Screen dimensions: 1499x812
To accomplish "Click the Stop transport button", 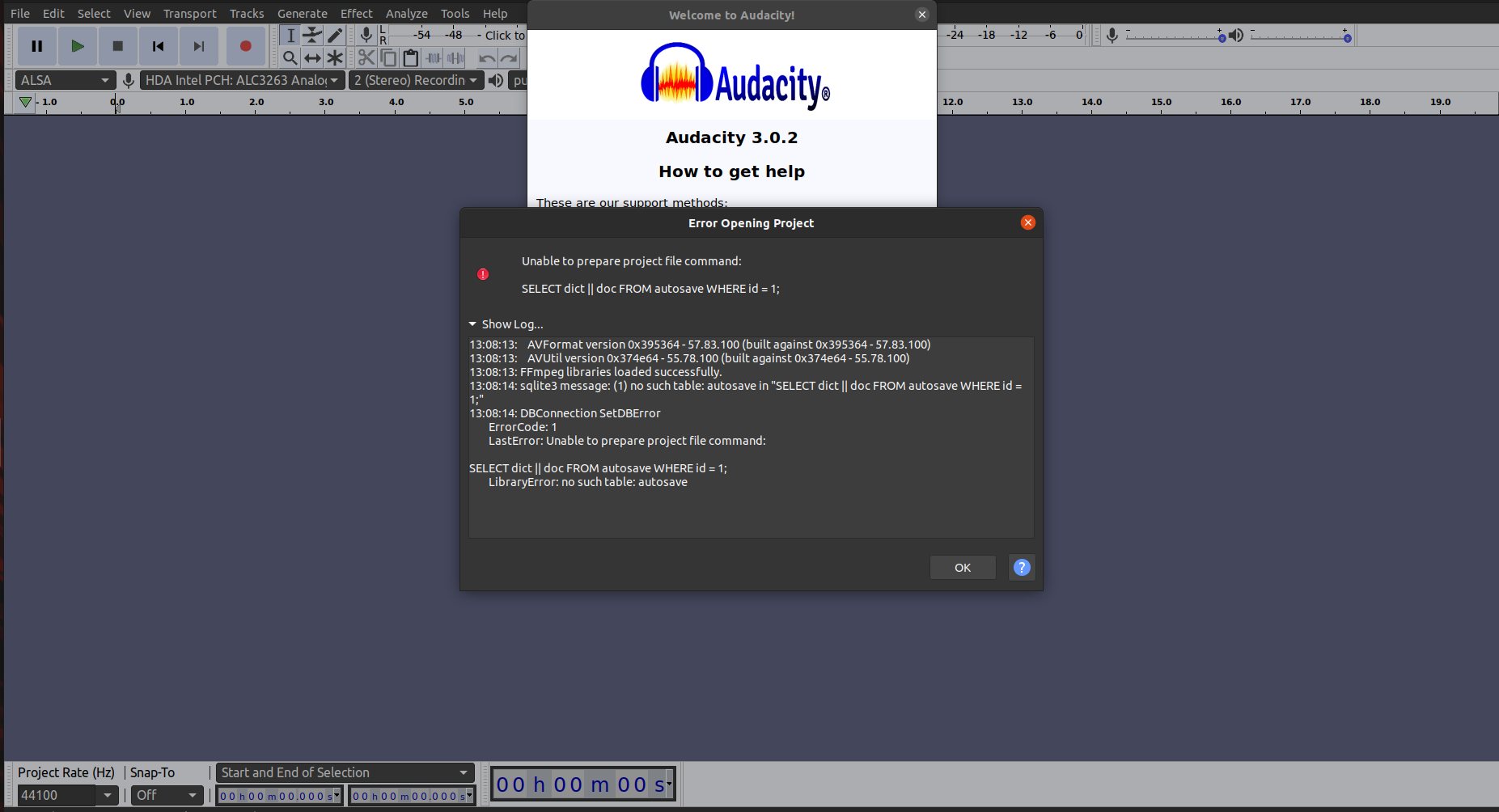I will (118, 46).
